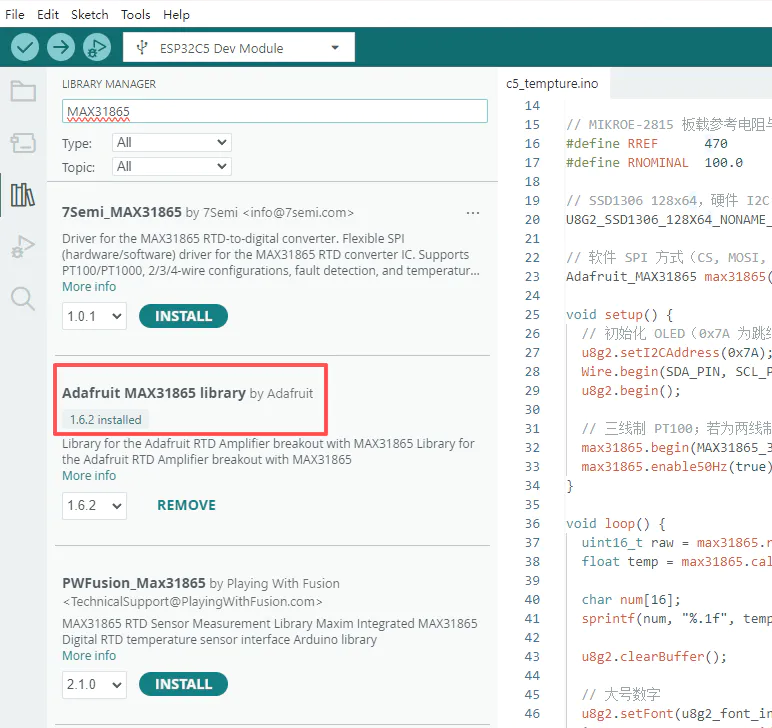772x728 pixels.
Task: Click line number 36 in the gutter
Action: (532, 523)
